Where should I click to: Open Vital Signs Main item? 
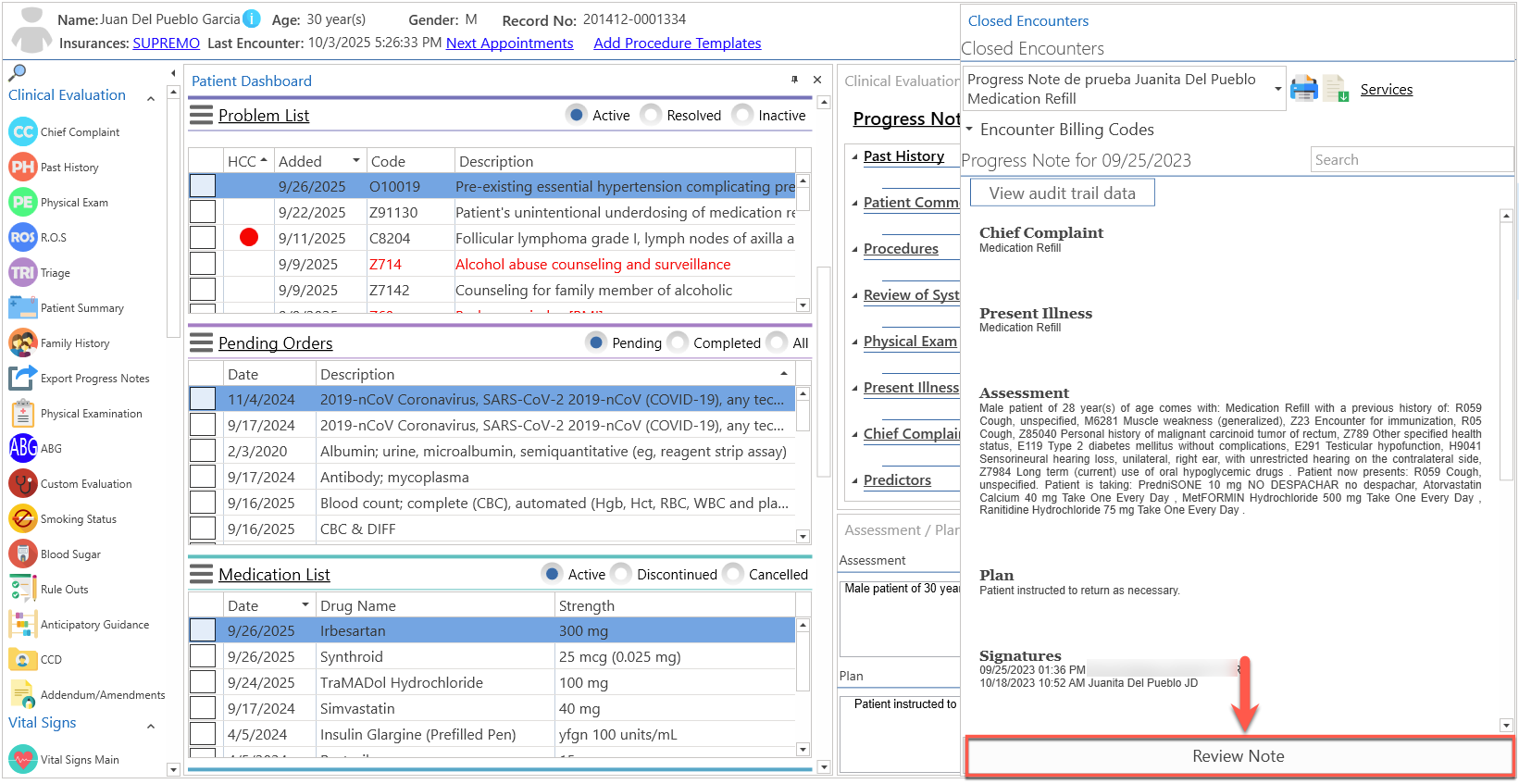pyautogui.click(x=64, y=760)
